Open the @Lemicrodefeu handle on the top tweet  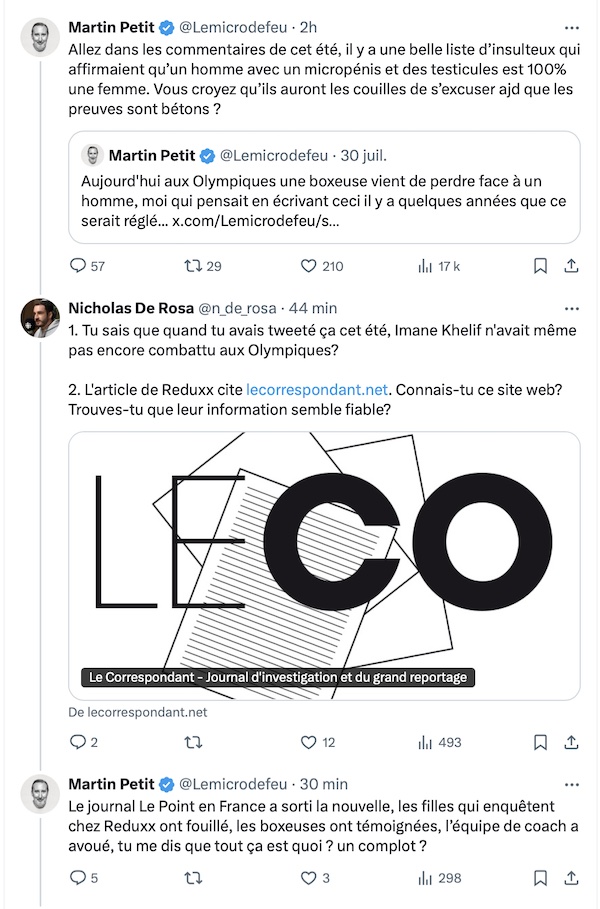click(232, 27)
